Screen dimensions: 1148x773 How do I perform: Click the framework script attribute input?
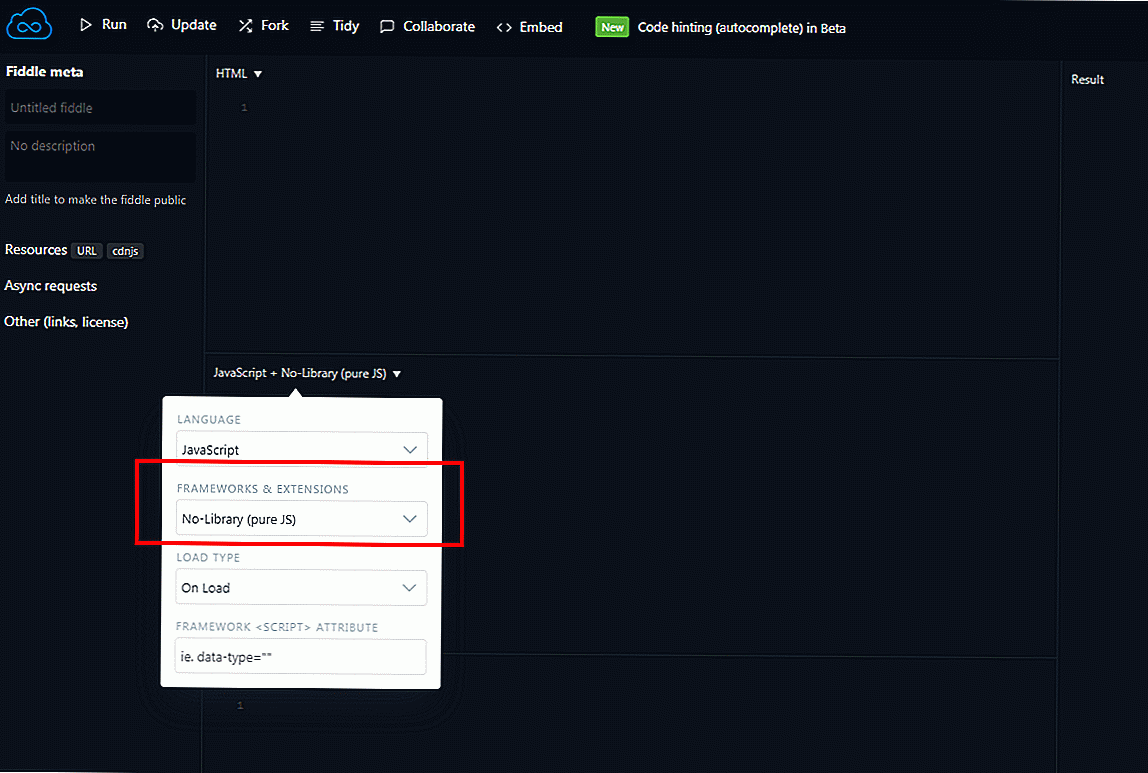pos(301,657)
